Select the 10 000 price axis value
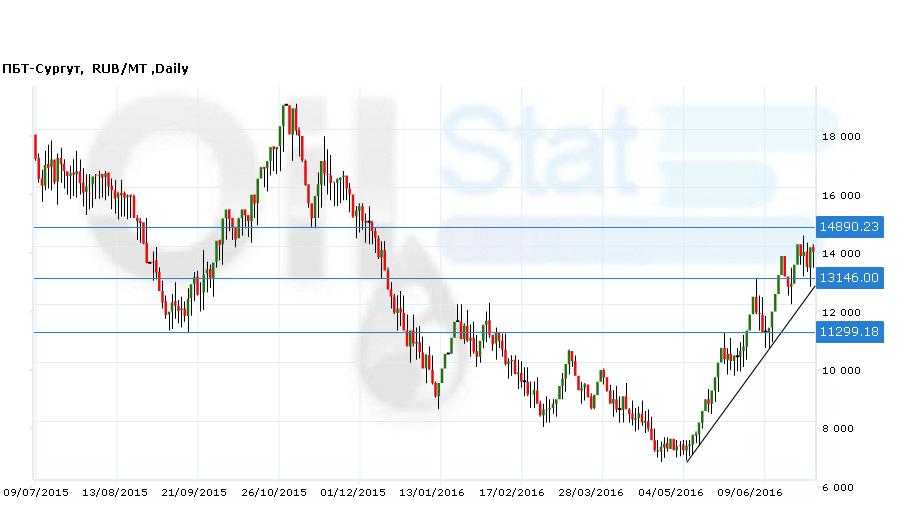 point(841,371)
